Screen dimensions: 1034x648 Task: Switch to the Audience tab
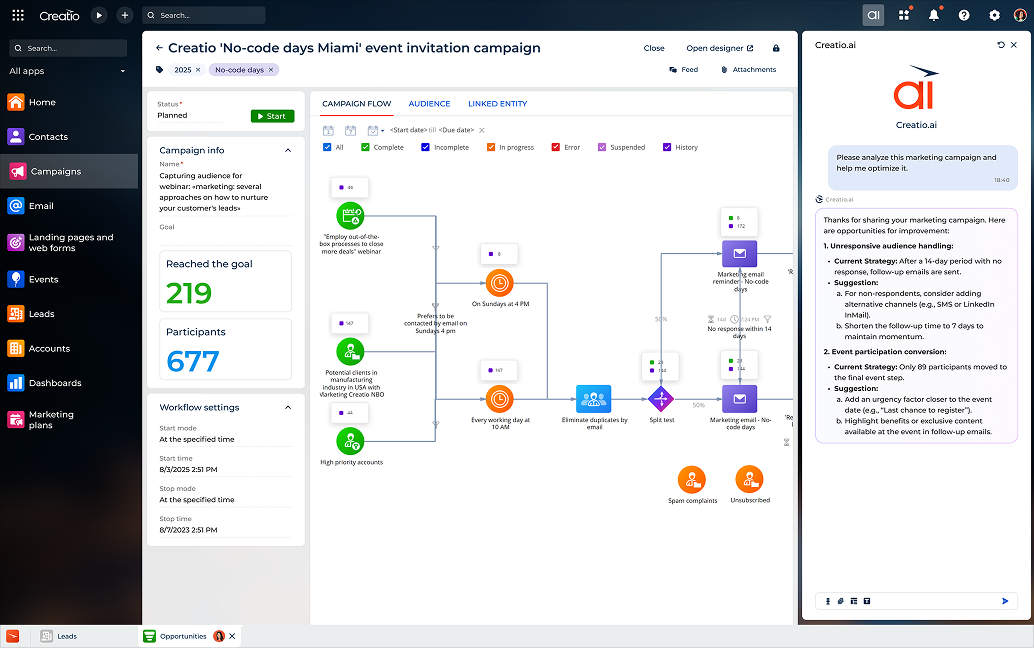coord(429,104)
